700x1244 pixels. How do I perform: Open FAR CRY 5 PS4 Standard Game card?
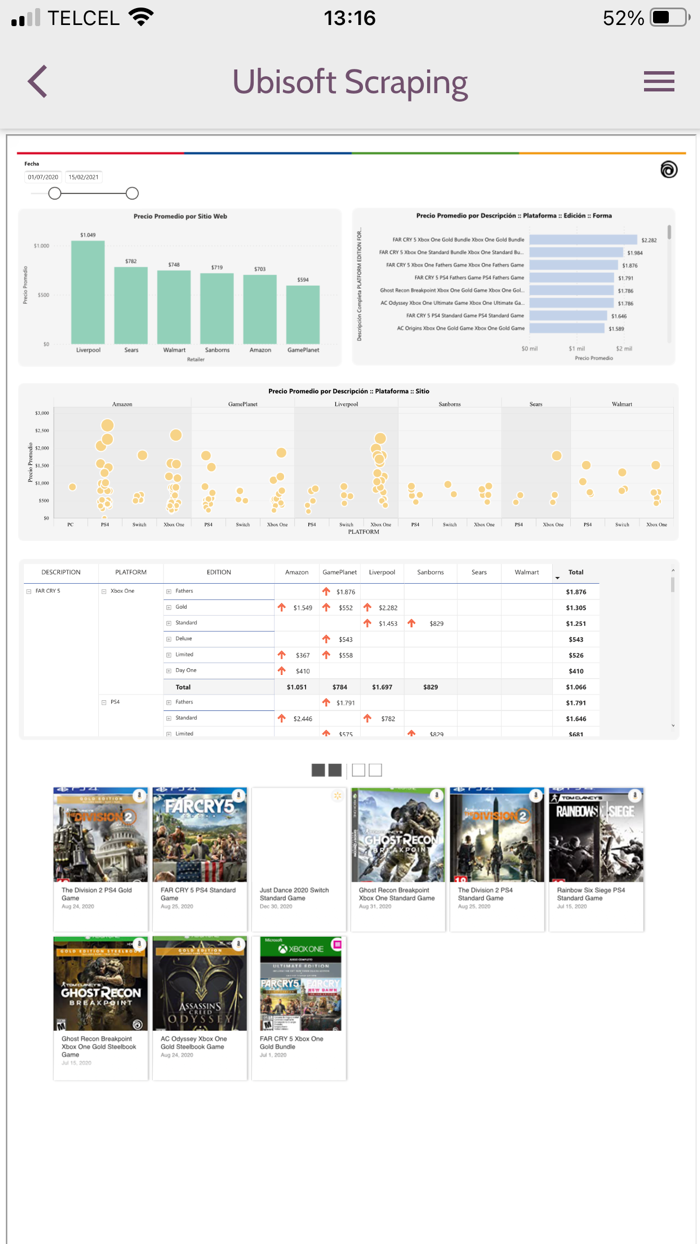(x=199, y=859)
